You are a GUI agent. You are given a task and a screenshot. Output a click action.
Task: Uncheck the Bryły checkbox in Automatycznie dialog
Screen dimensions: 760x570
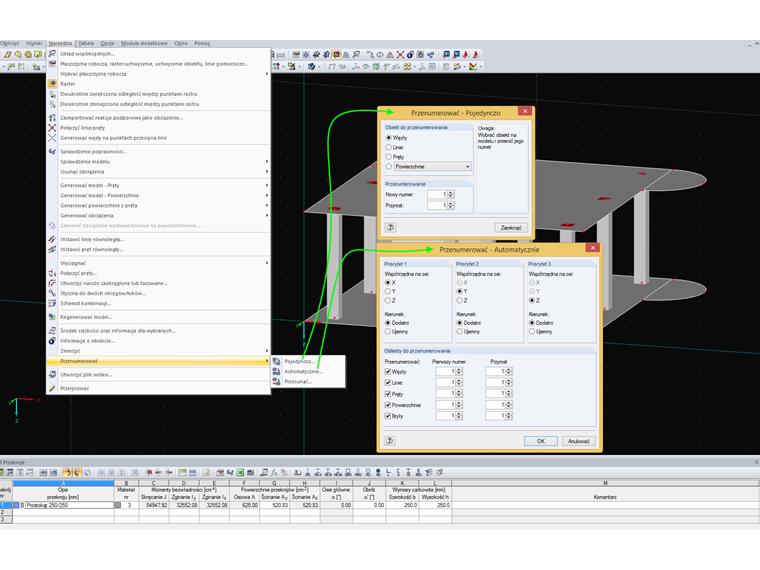point(388,416)
